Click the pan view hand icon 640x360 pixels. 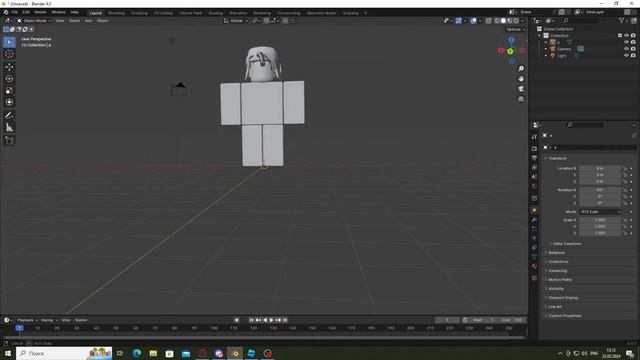521,79
